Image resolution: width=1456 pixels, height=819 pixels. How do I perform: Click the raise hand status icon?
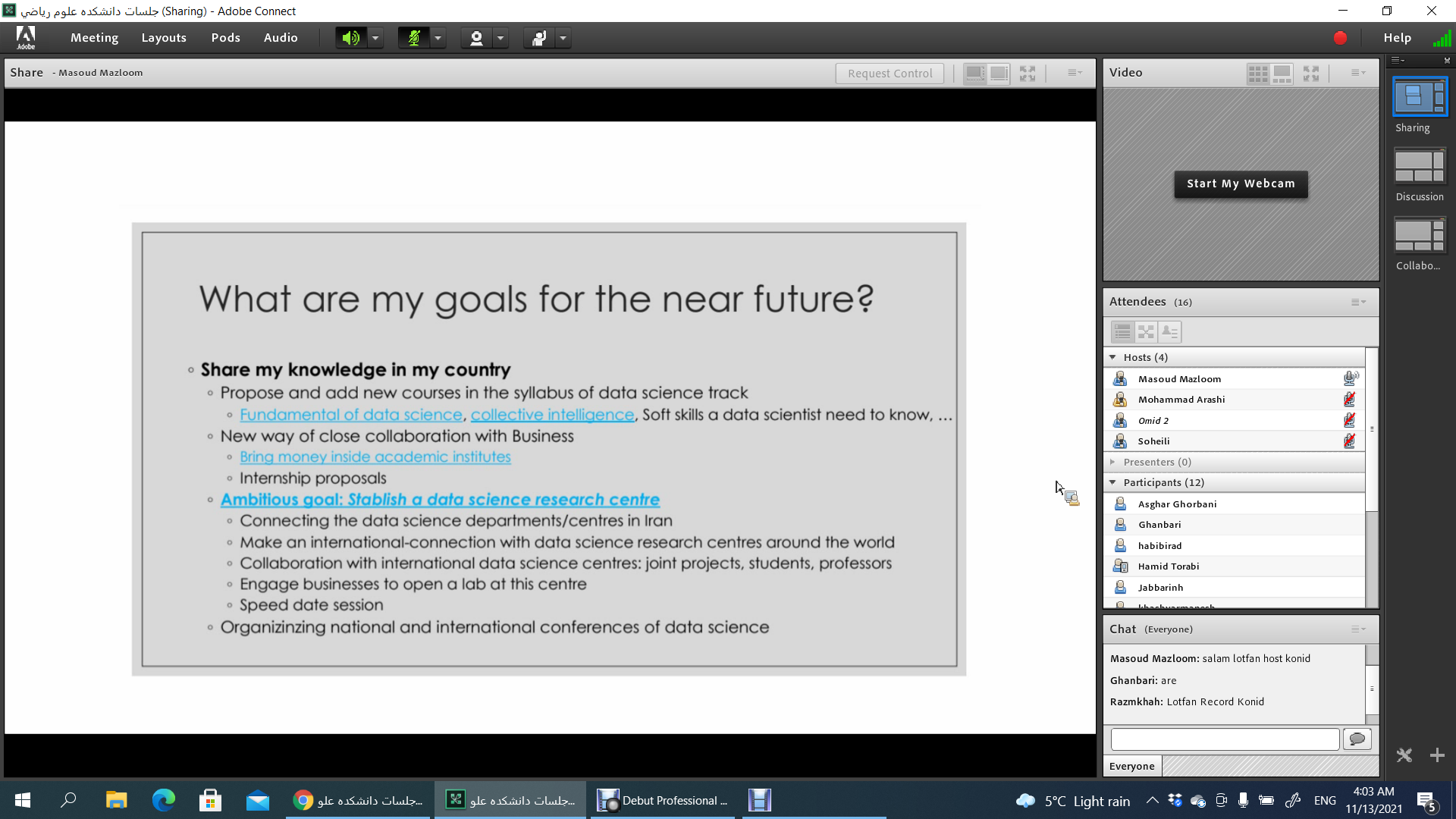click(x=539, y=38)
